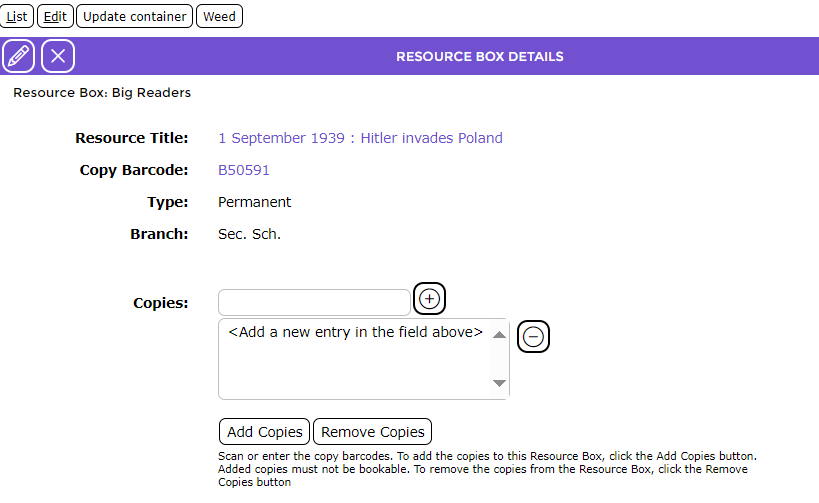Click the plus icon beside Copies field
This screenshot has height=503, width=819.
[x=429, y=299]
